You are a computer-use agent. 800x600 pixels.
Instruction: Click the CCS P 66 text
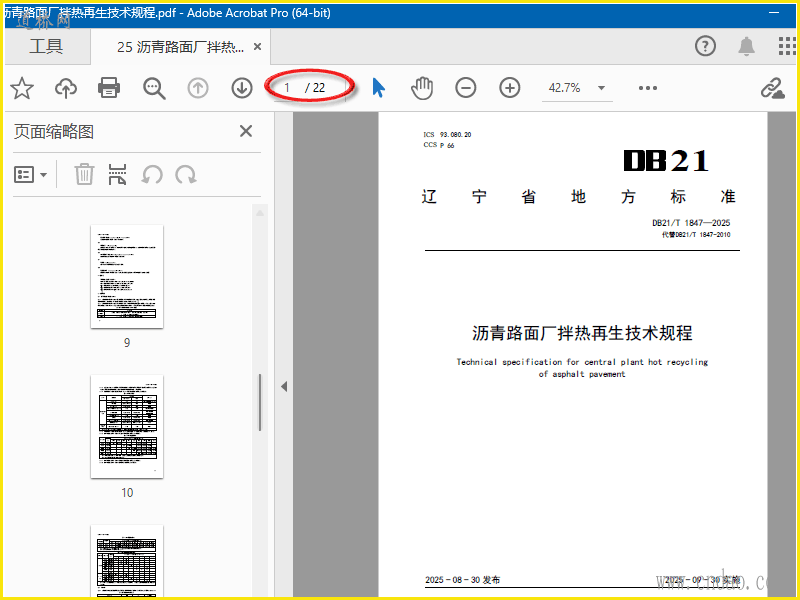[439, 145]
